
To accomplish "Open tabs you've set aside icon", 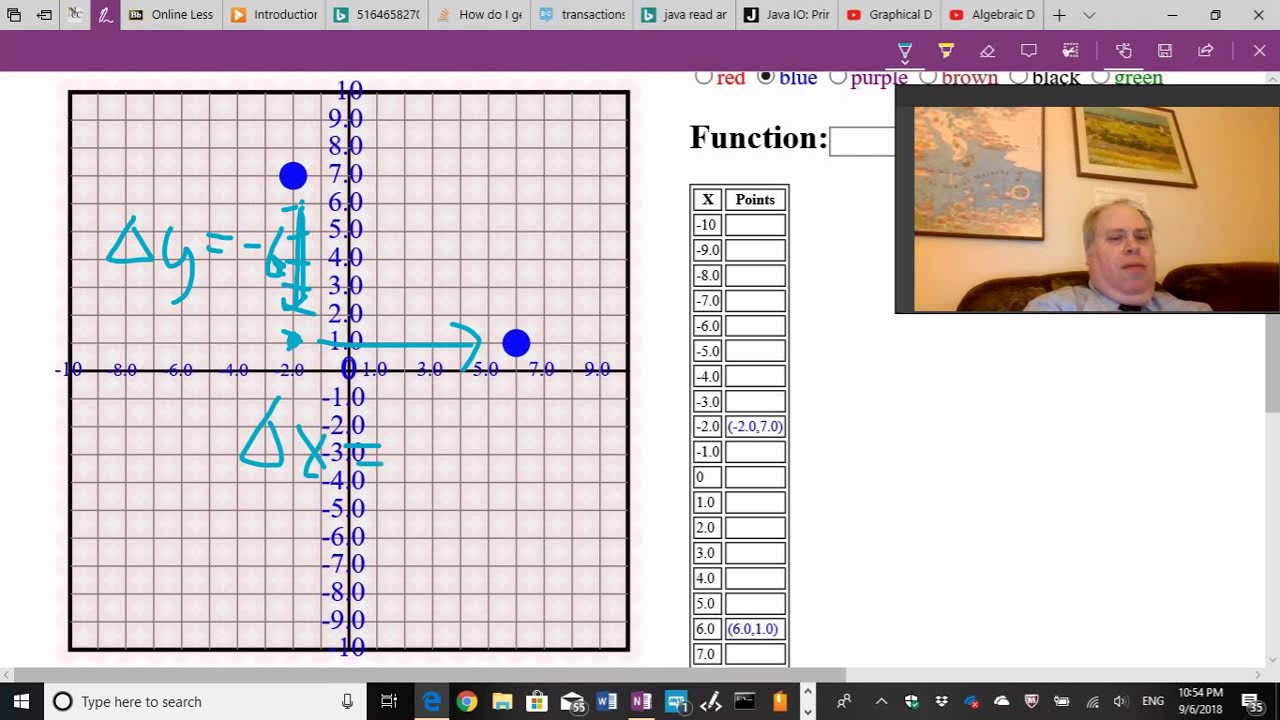I will pyautogui.click(x=14, y=15).
